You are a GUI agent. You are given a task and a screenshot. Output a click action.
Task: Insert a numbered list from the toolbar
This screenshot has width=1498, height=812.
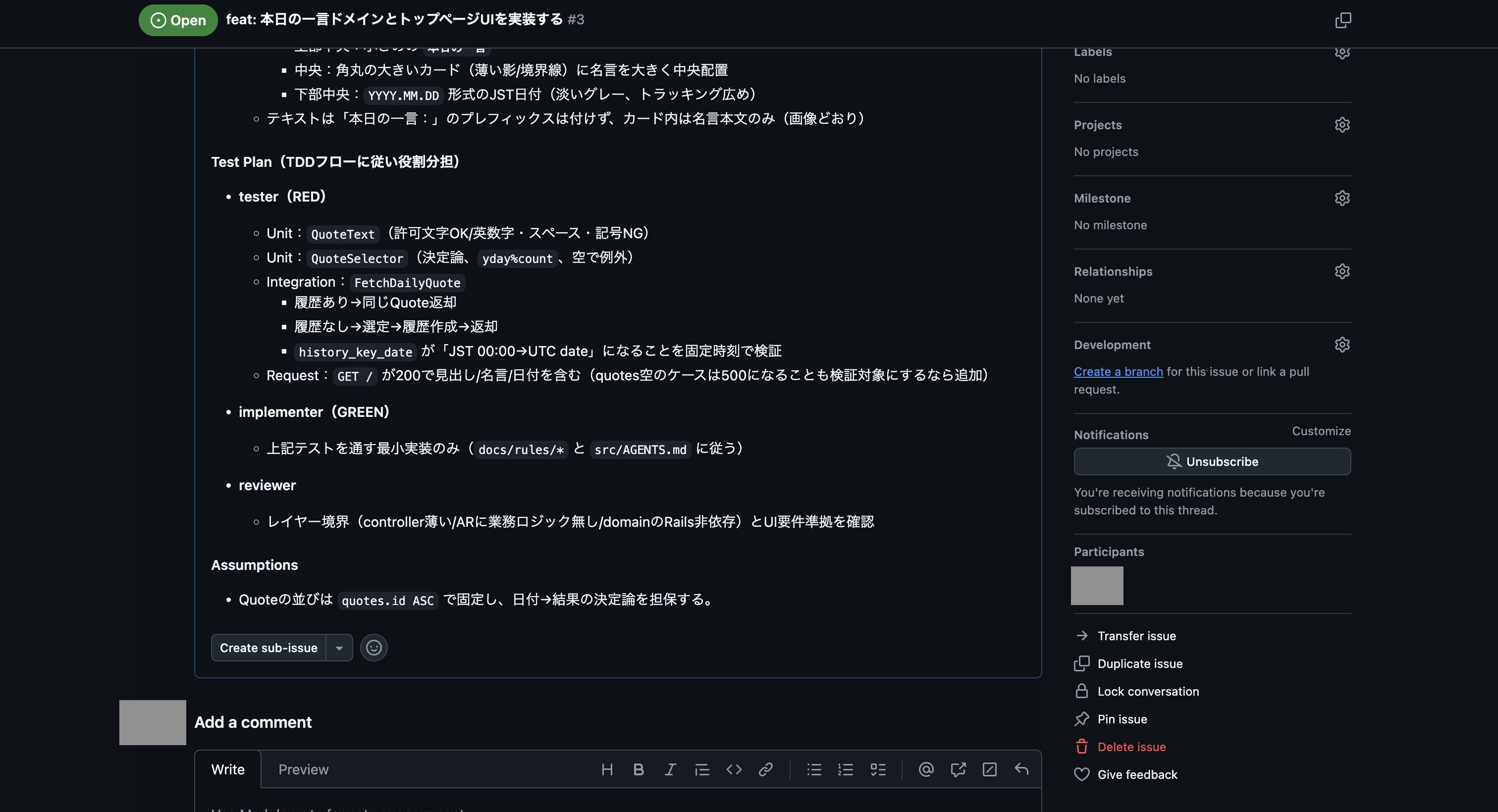click(845, 769)
